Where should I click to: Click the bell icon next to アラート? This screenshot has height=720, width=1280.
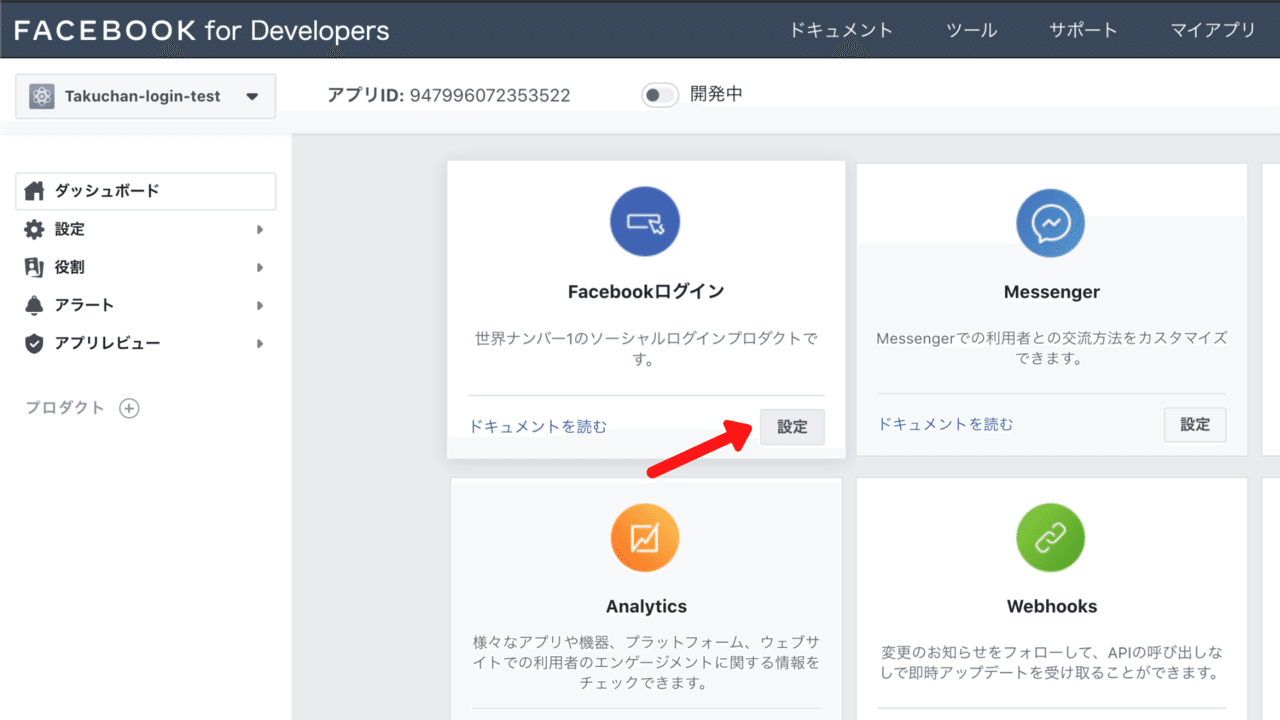34,305
